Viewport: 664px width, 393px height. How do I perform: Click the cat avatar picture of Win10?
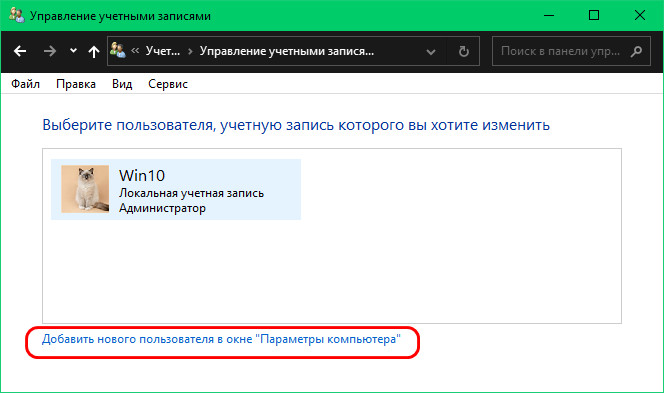tap(85, 189)
